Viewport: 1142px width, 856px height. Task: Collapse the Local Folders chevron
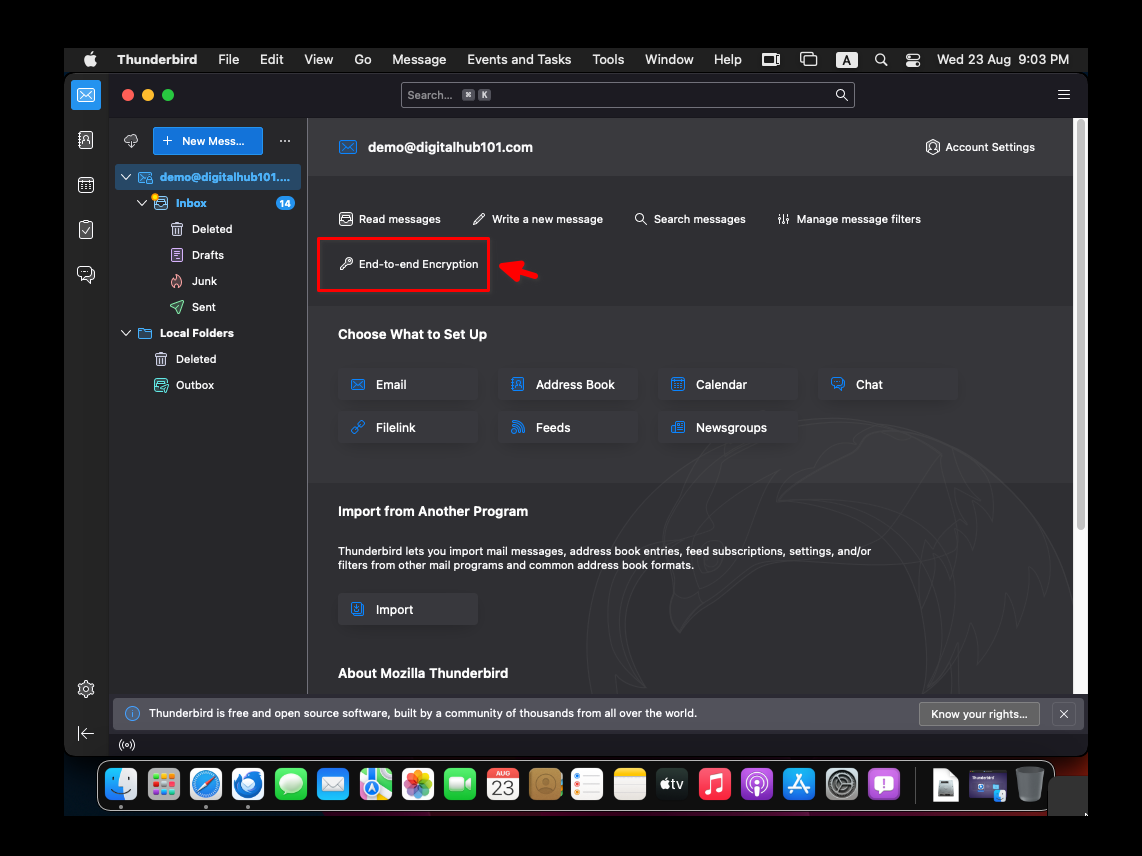pyautogui.click(x=126, y=333)
